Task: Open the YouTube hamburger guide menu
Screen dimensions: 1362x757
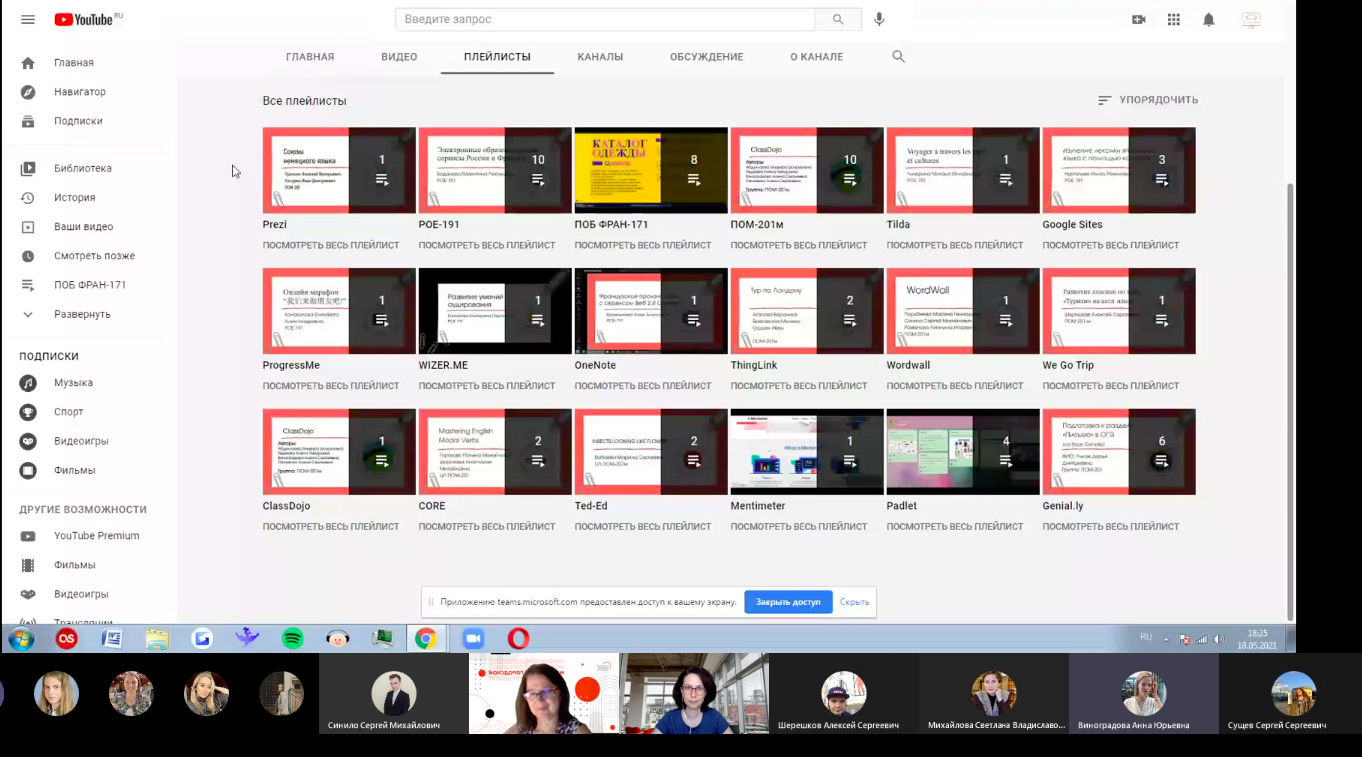Action: pos(28,20)
